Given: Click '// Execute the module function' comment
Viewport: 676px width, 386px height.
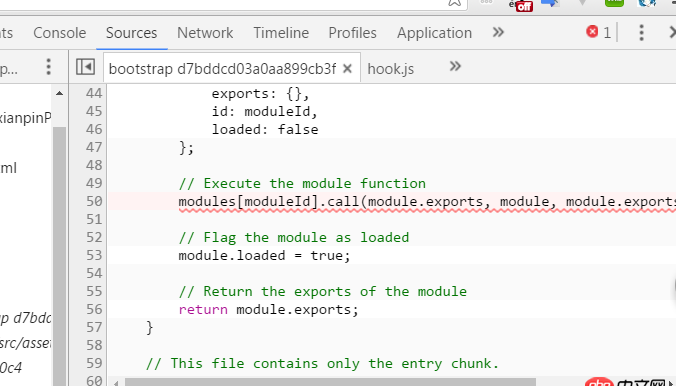Looking at the screenshot, I should click(302, 183).
